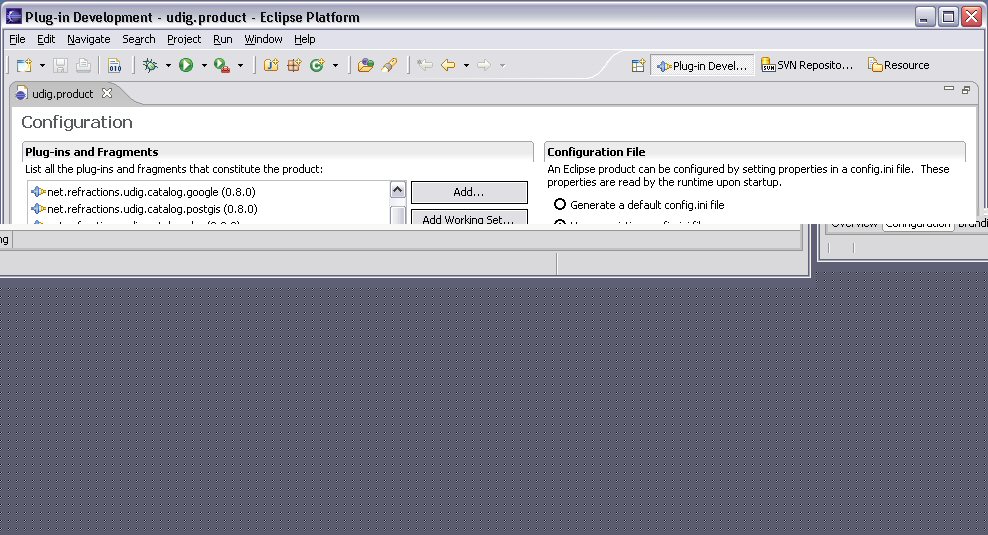Open the Navigate menu

coord(89,39)
